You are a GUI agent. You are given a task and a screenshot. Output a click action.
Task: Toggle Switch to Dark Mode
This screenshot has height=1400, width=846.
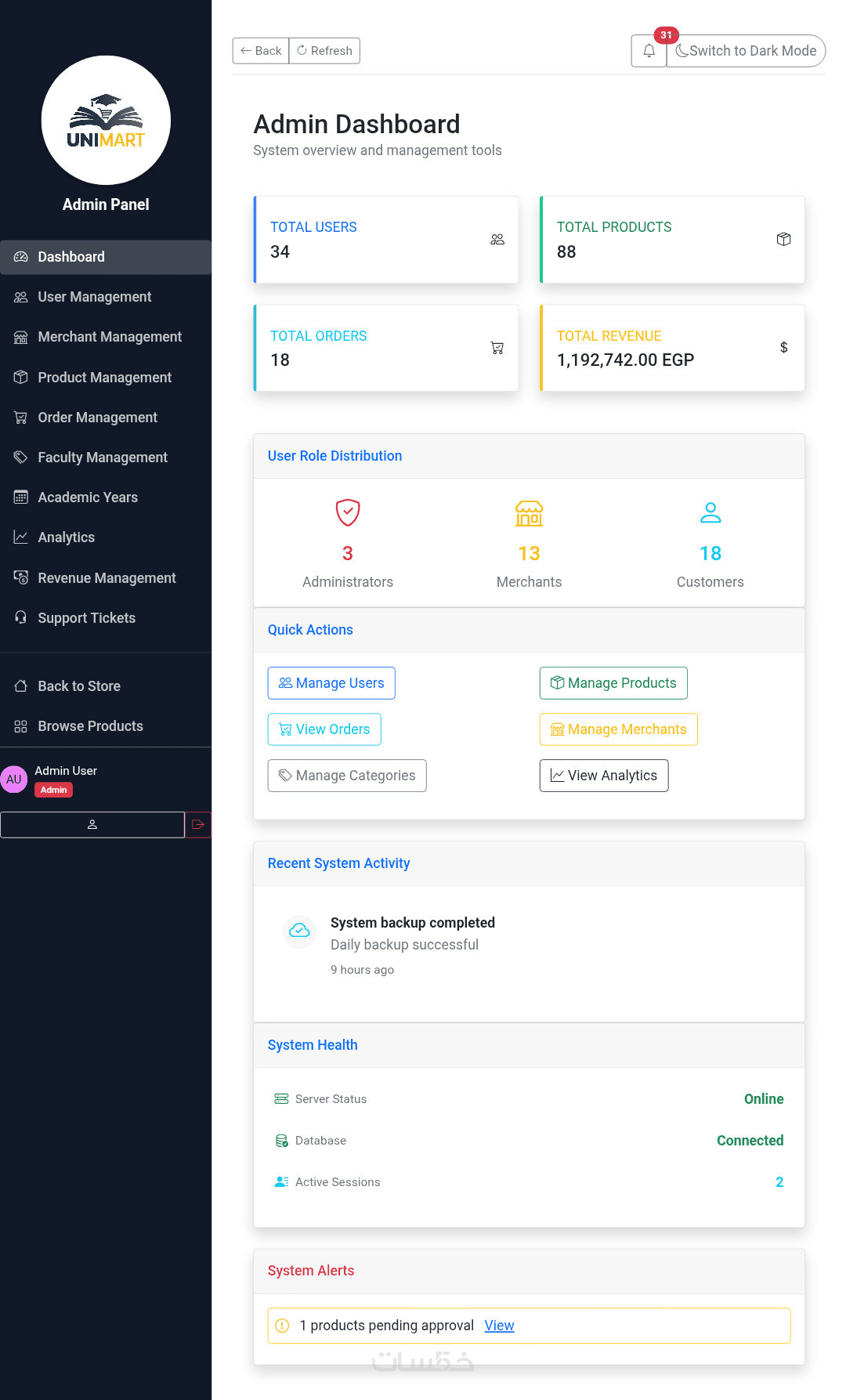746,51
